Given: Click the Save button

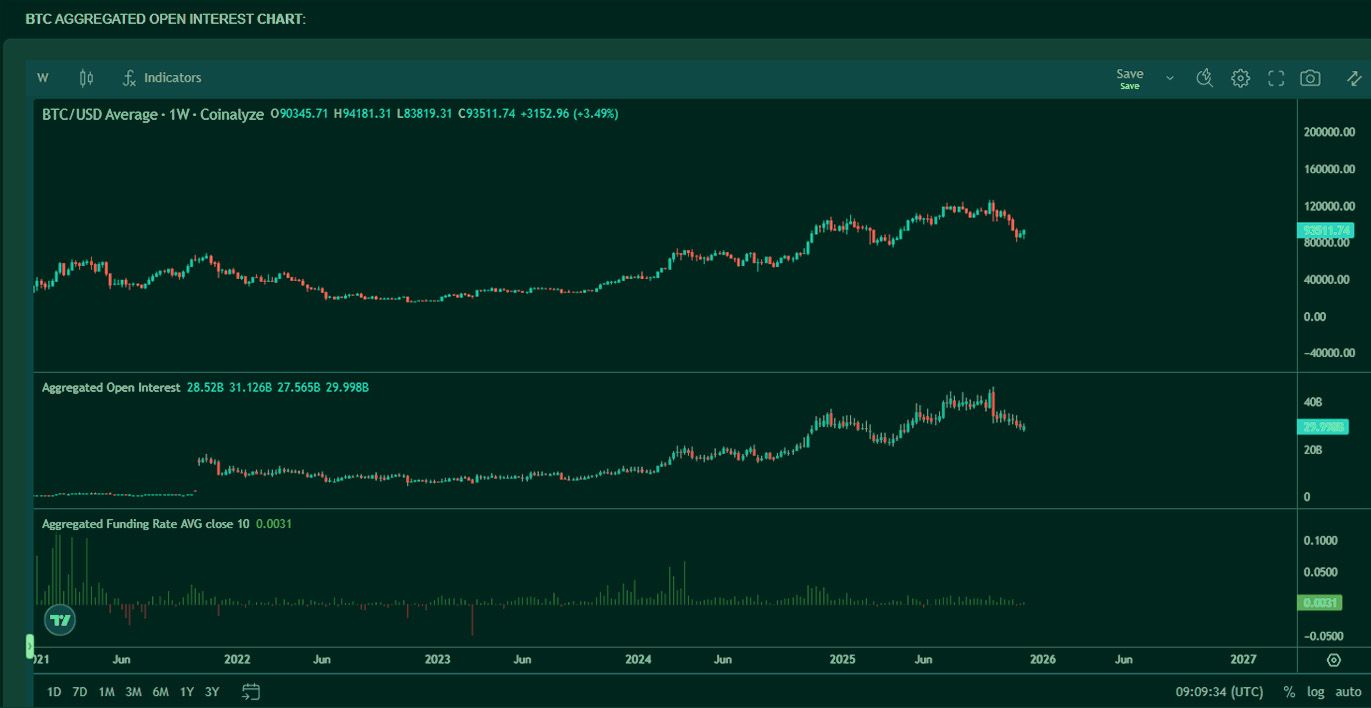Looking at the screenshot, I should [x=1128, y=73].
